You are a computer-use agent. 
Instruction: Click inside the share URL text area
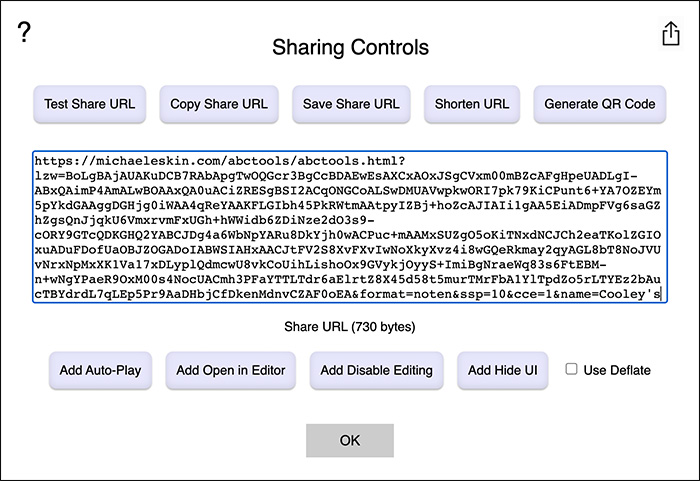click(349, 228)
